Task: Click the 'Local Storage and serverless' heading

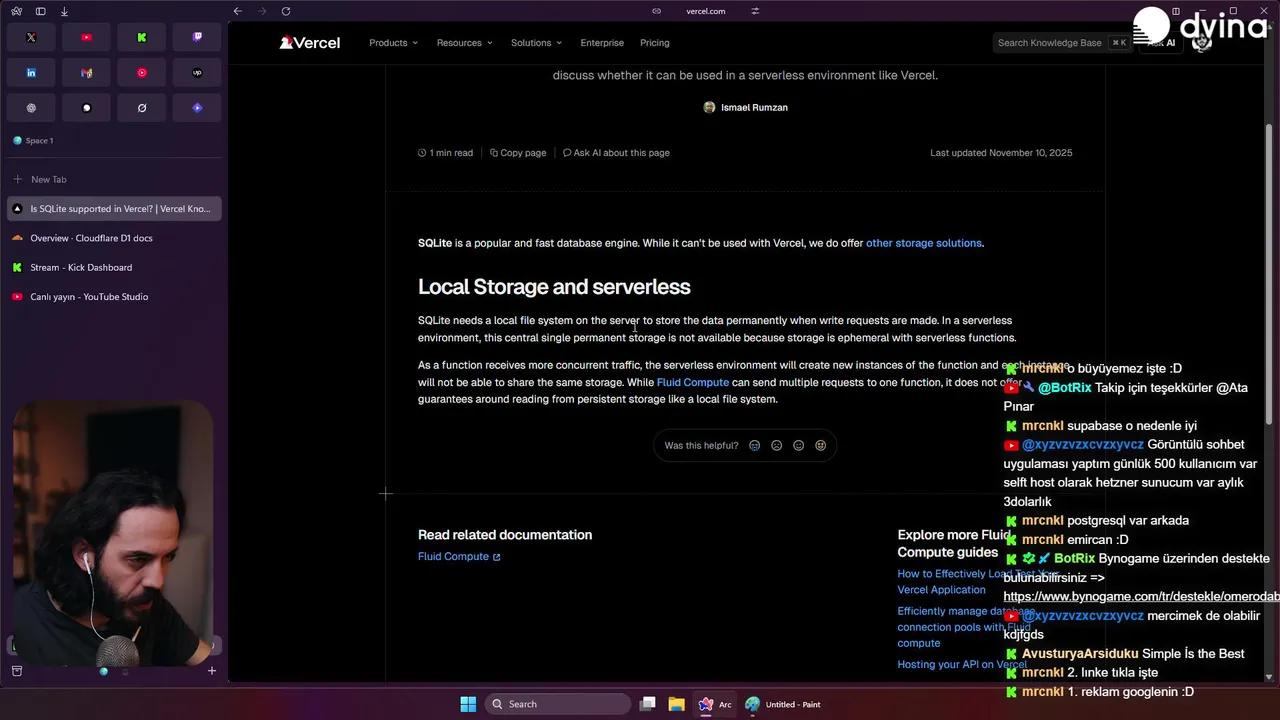Action: coord(554,287)
